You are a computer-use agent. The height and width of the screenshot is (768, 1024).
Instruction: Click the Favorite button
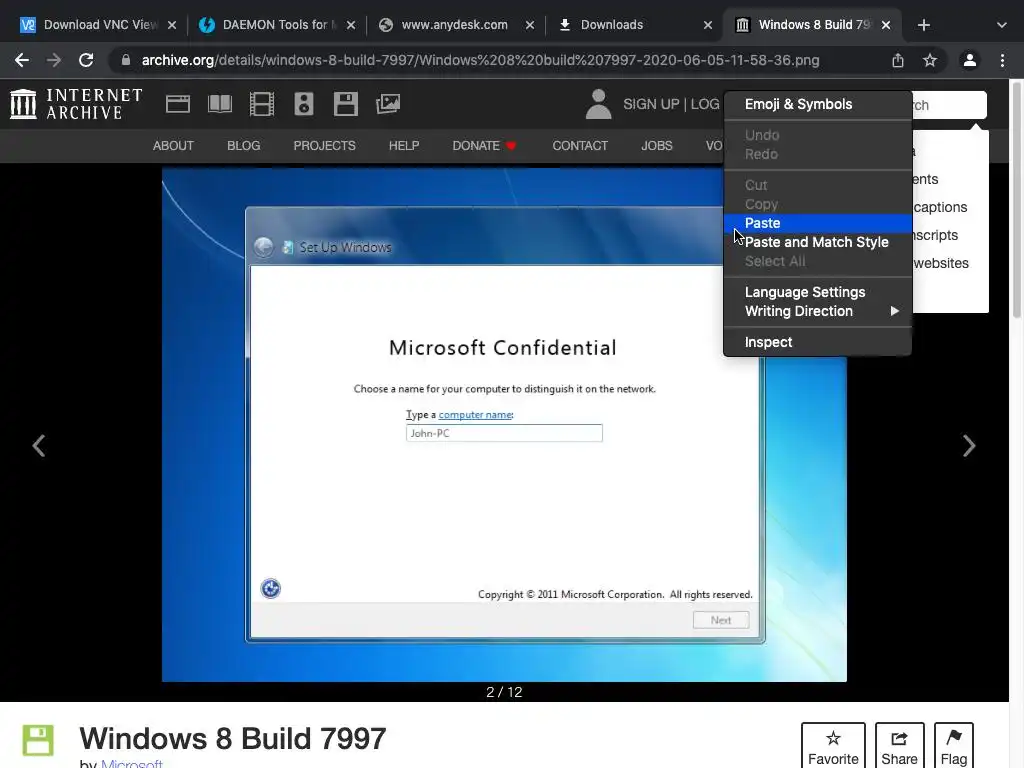[833, 746]
